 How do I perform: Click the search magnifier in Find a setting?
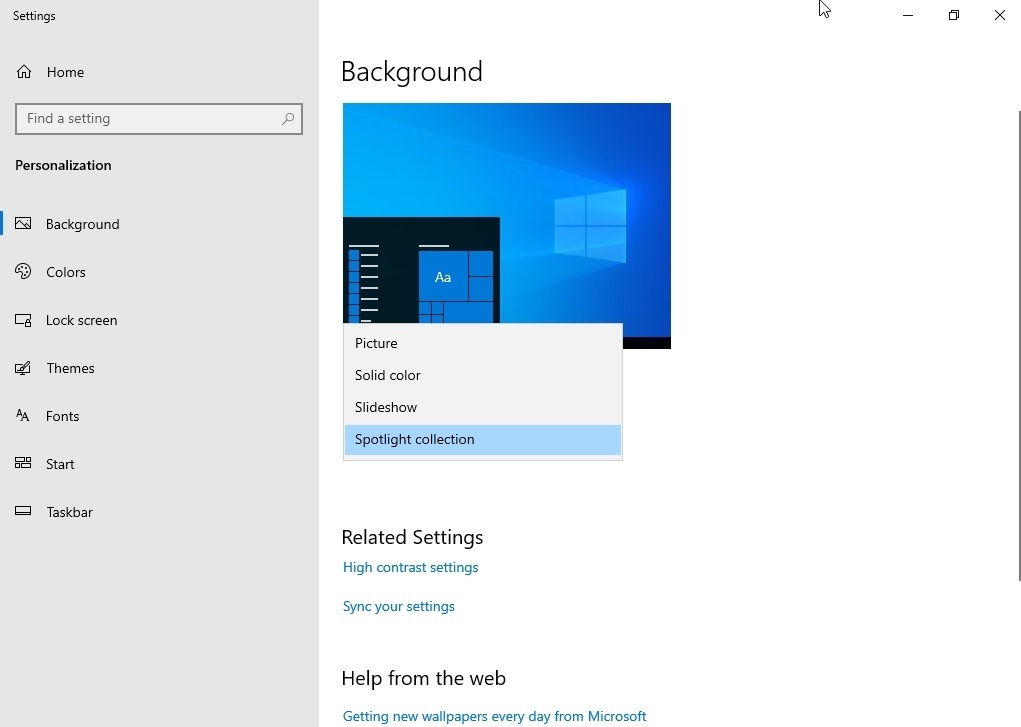click(289, 118)
